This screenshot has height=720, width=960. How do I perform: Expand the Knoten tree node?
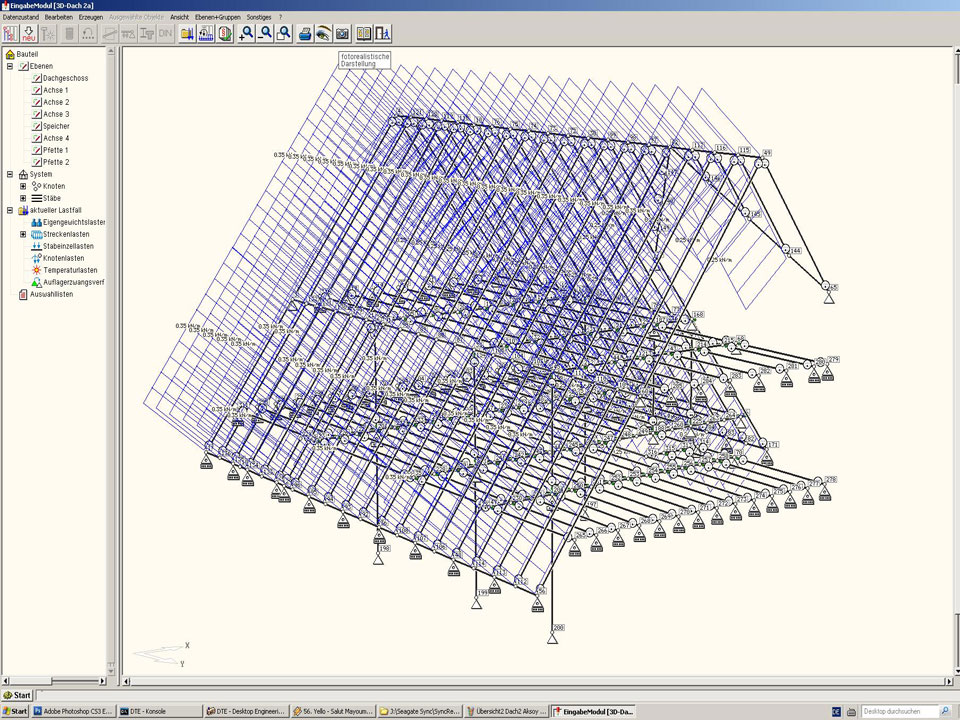coord(23,186)
